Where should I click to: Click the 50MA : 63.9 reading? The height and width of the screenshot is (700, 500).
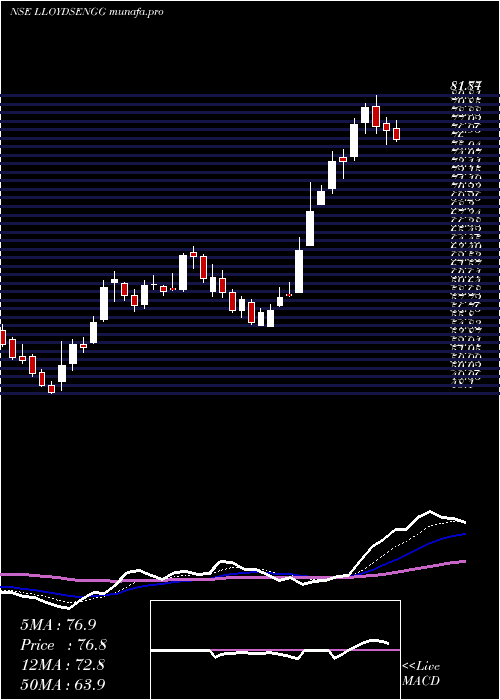coord(63,684)
